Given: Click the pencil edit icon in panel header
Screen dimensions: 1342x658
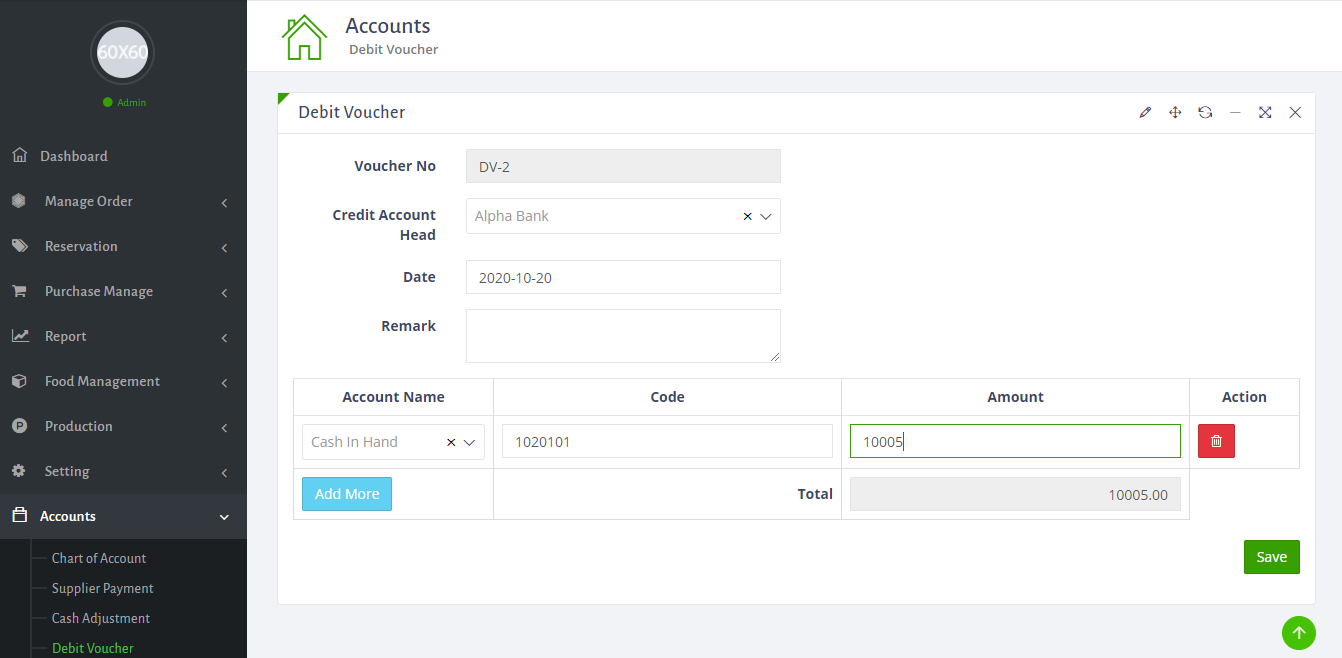Looking at the screenshot, I should click(x=1145, y=113).
